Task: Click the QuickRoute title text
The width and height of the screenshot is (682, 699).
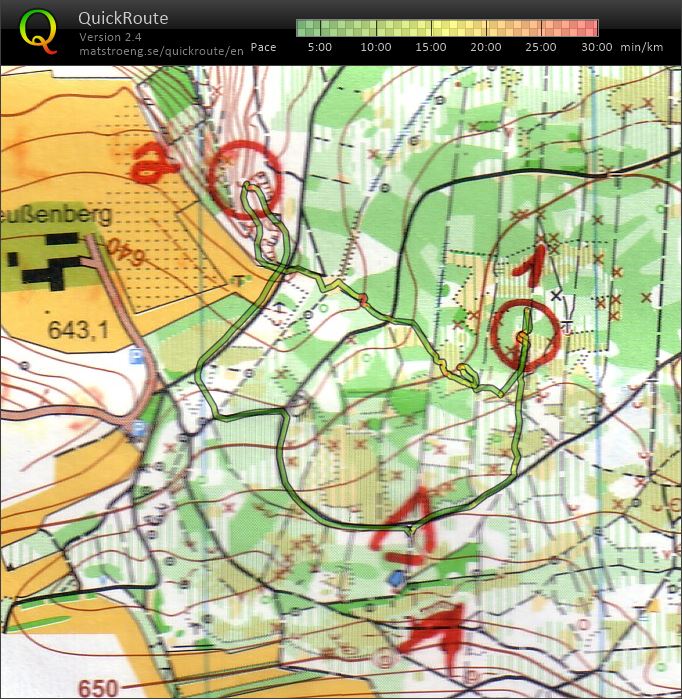Action: (x=123, y=18)
